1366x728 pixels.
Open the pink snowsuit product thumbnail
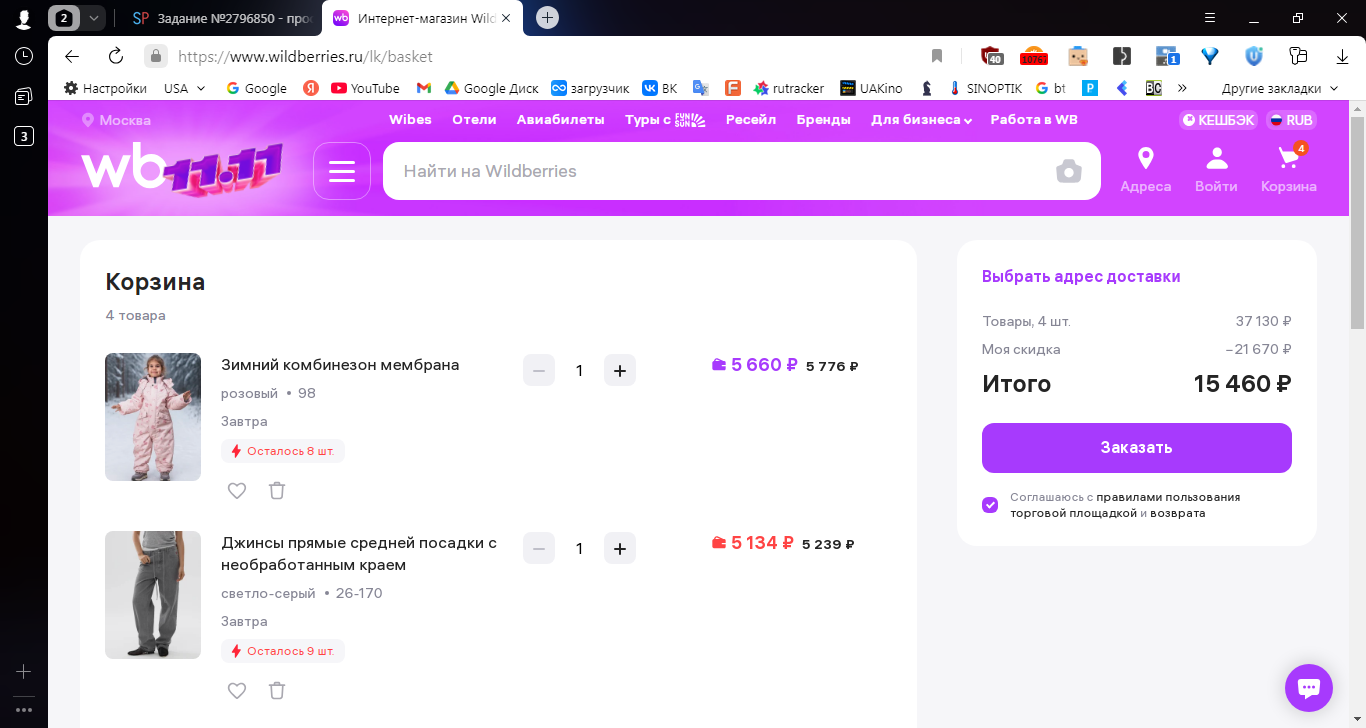click(153, 417)
